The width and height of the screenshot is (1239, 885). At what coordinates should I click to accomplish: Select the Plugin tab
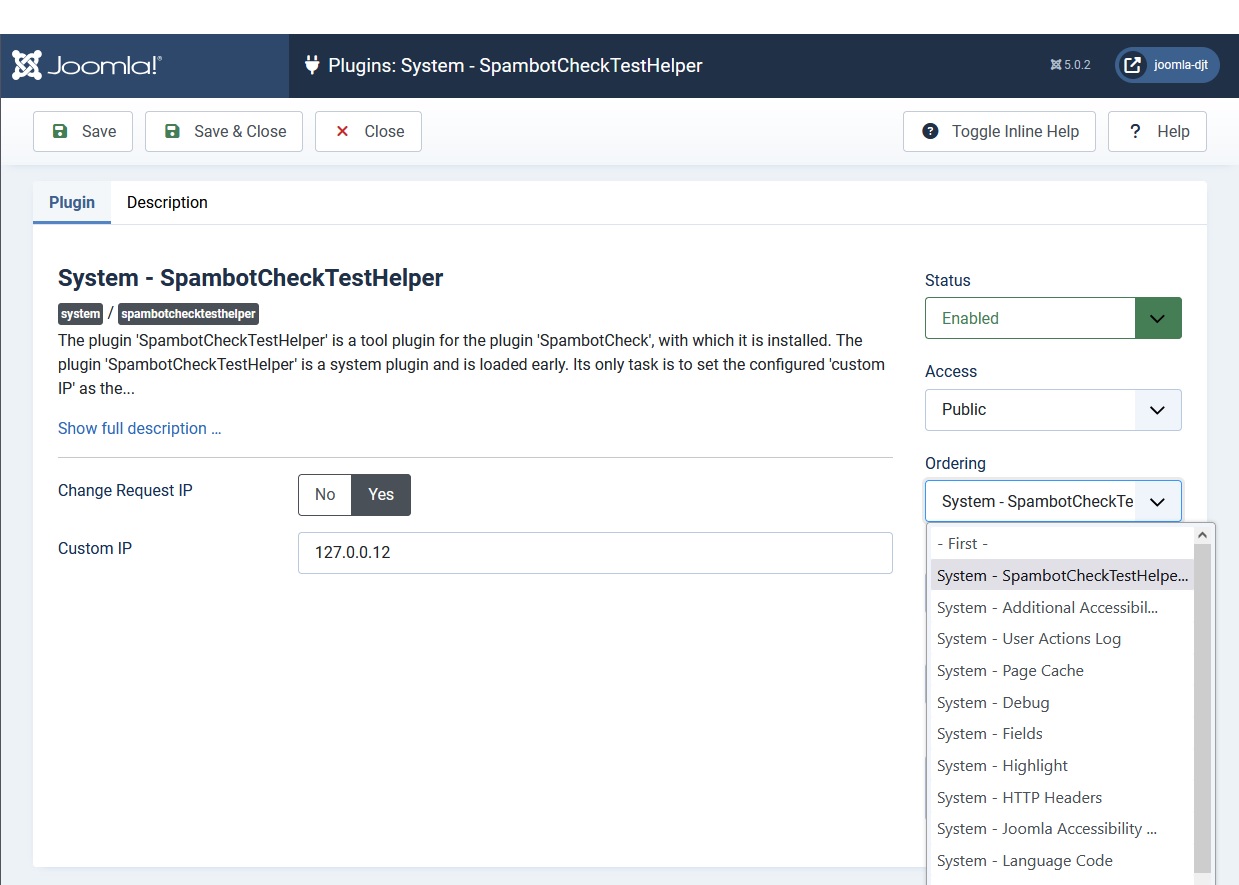(71, 202)
